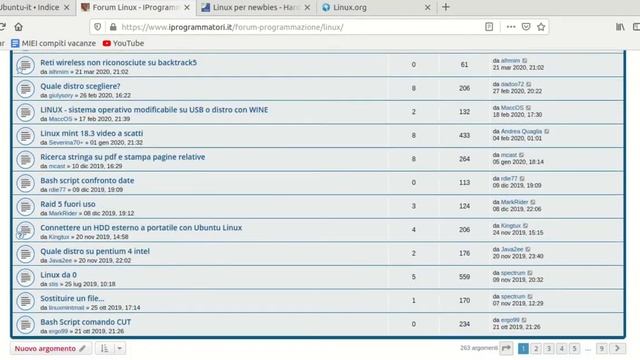Open a new browser tab
This screenshot has width=640, height=360.
click(x=446, y=7)
